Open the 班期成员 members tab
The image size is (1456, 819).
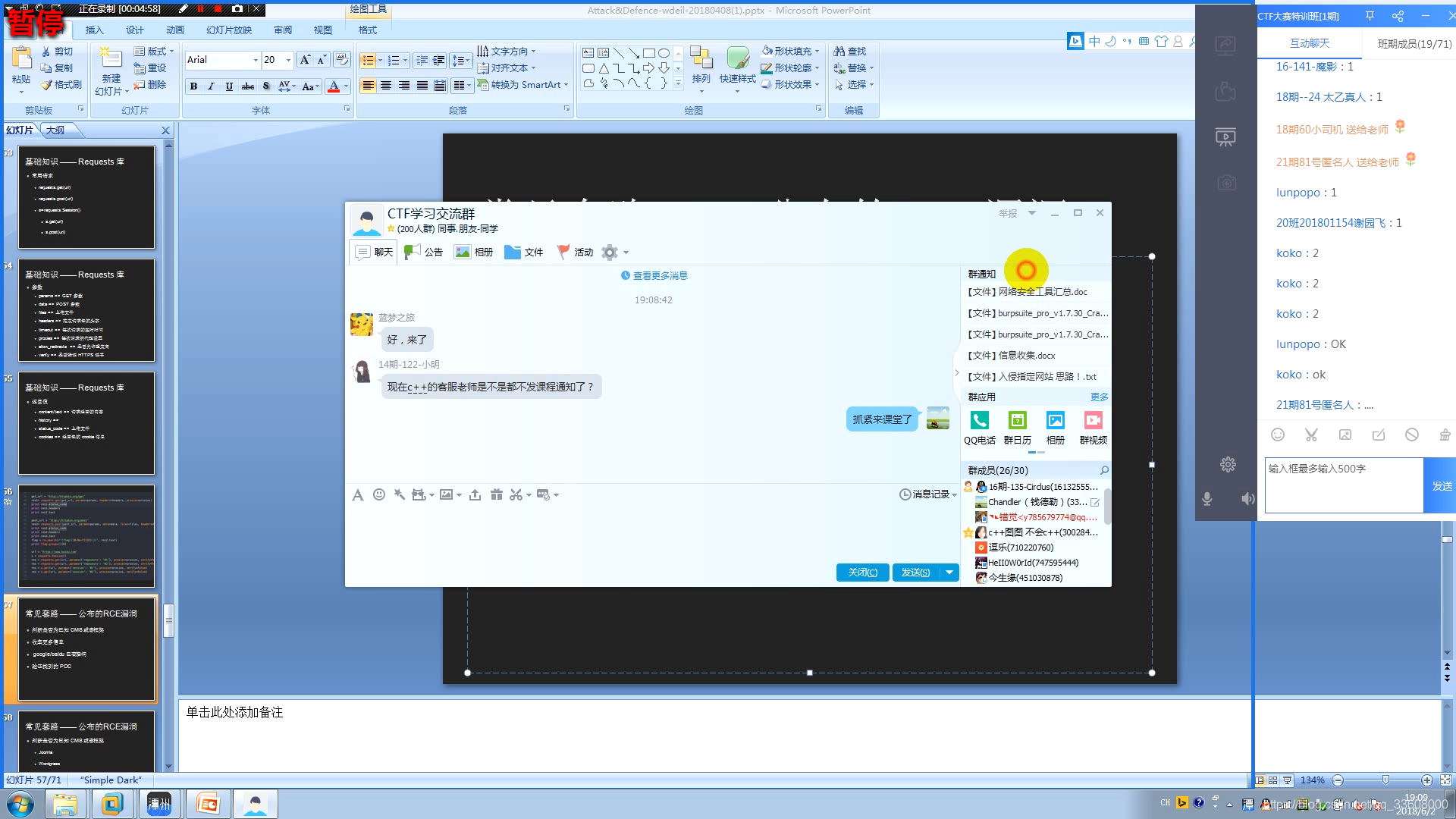tap(1414, 44)
